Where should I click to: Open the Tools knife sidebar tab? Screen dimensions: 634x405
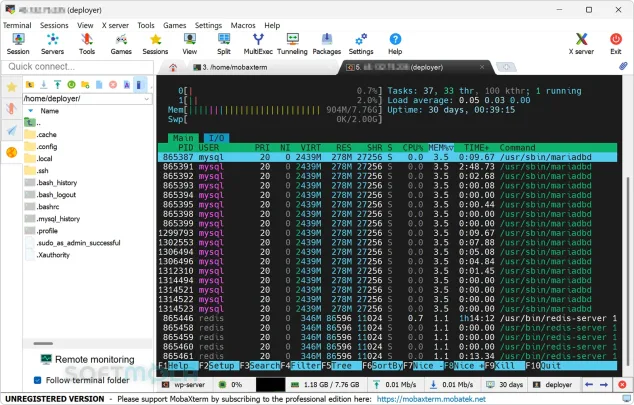tap(11, 108)
